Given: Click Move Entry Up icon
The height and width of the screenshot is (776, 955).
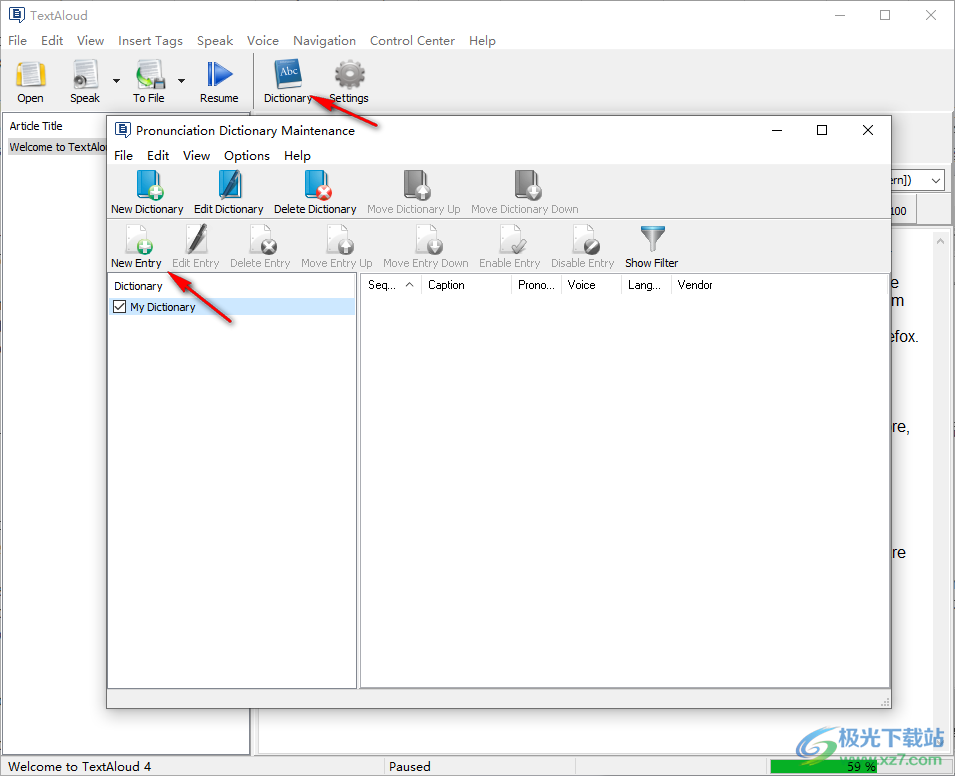Looking at the screenshot, I should [339, 239].
